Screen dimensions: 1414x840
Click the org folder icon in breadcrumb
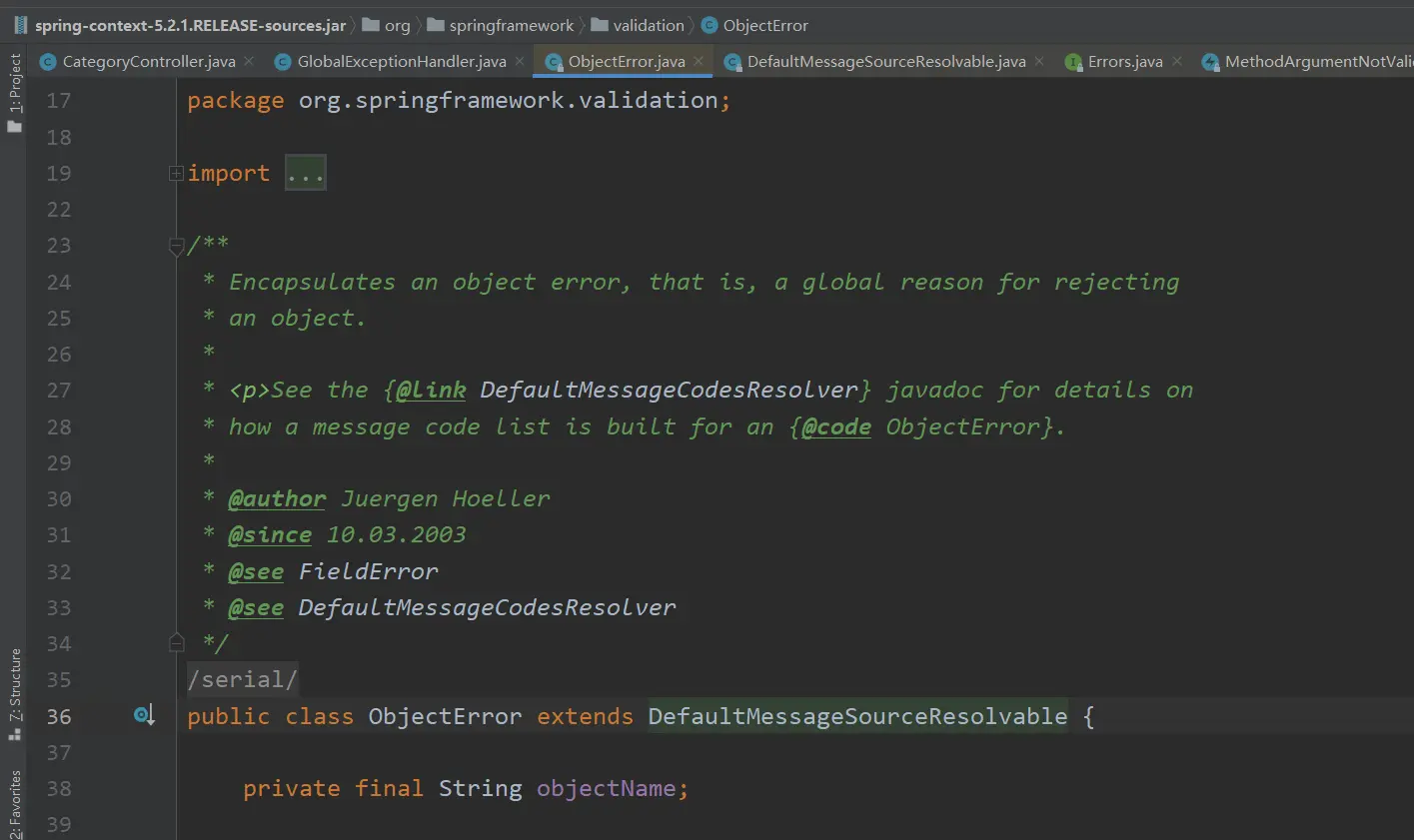(x=371, y=25)
